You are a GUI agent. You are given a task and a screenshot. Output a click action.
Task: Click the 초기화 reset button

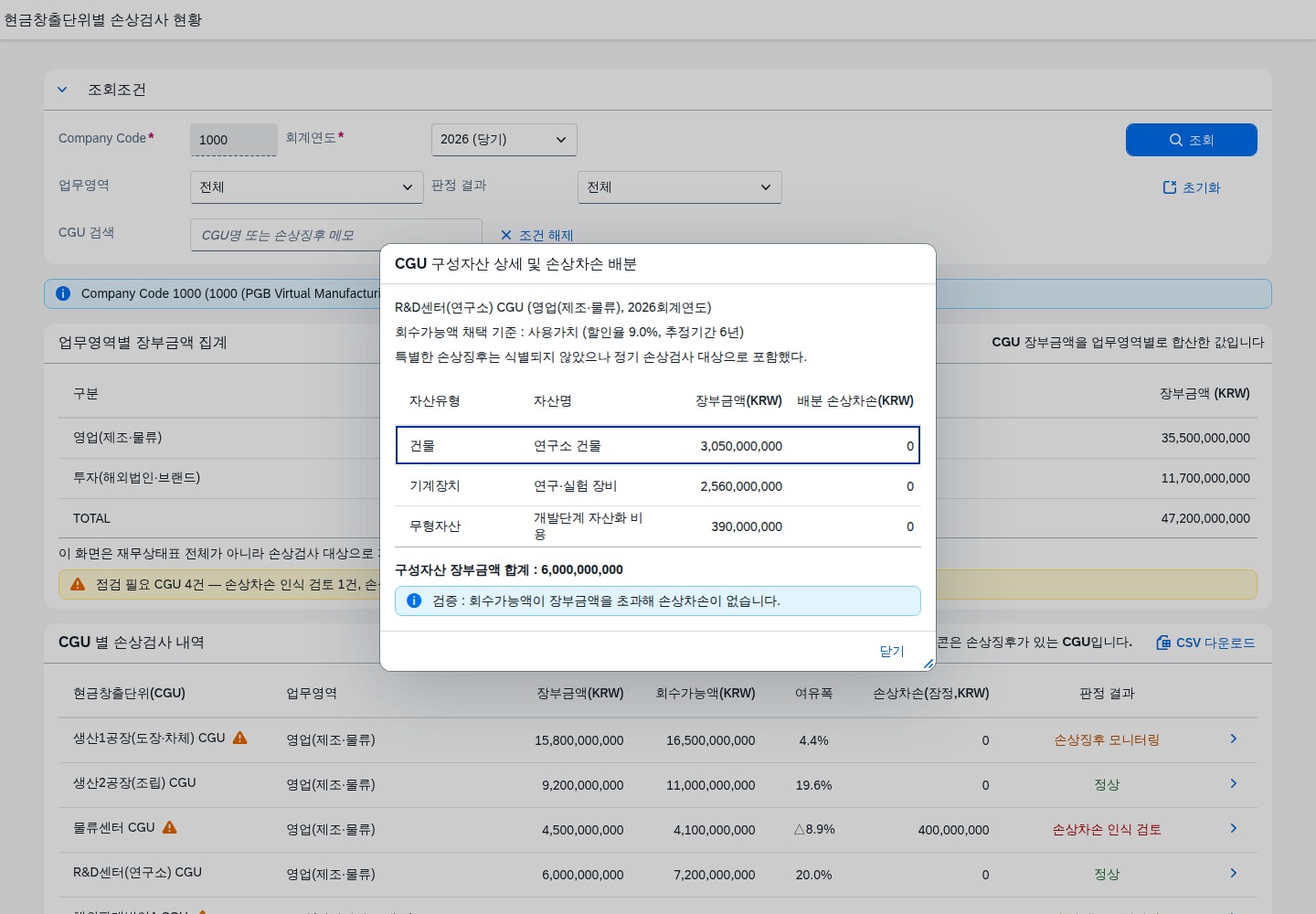(1191, 187)
